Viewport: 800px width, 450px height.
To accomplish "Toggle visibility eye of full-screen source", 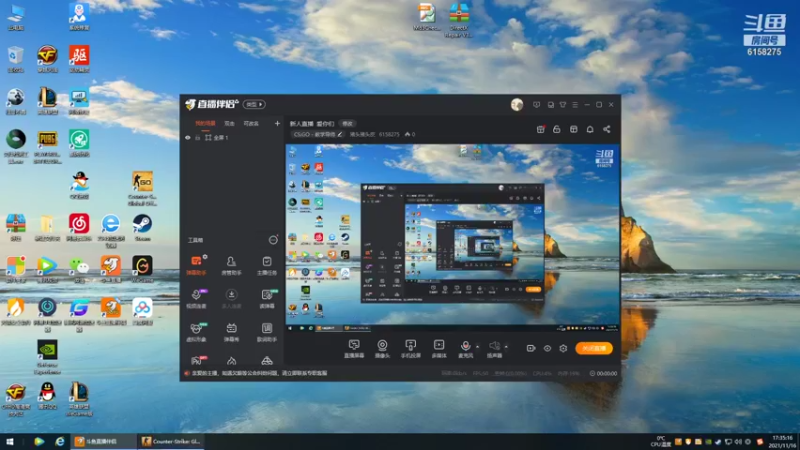I will point(188,138).
